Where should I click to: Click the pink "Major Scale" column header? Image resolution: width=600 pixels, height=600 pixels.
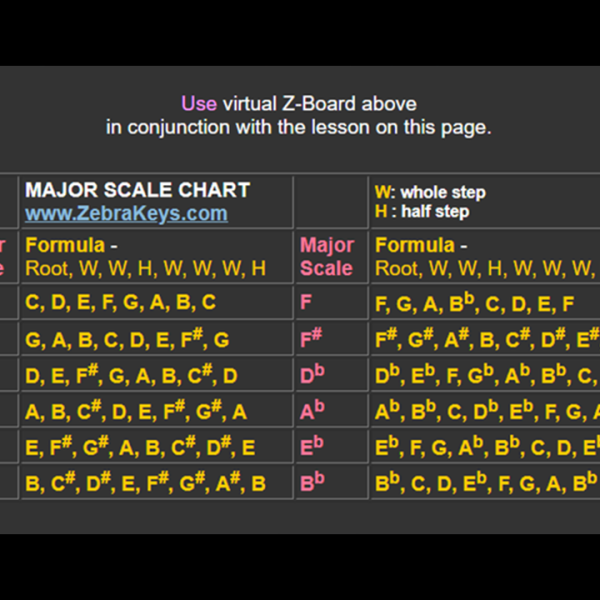click(x=326, y=256)
